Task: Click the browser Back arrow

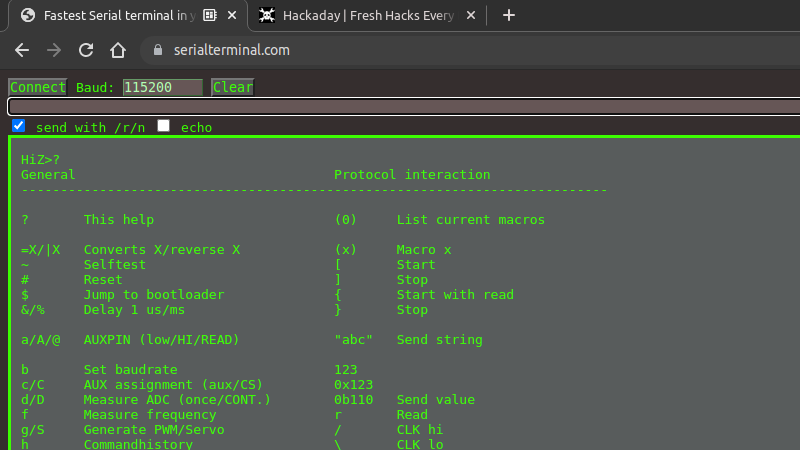Action: click(22, 50)
